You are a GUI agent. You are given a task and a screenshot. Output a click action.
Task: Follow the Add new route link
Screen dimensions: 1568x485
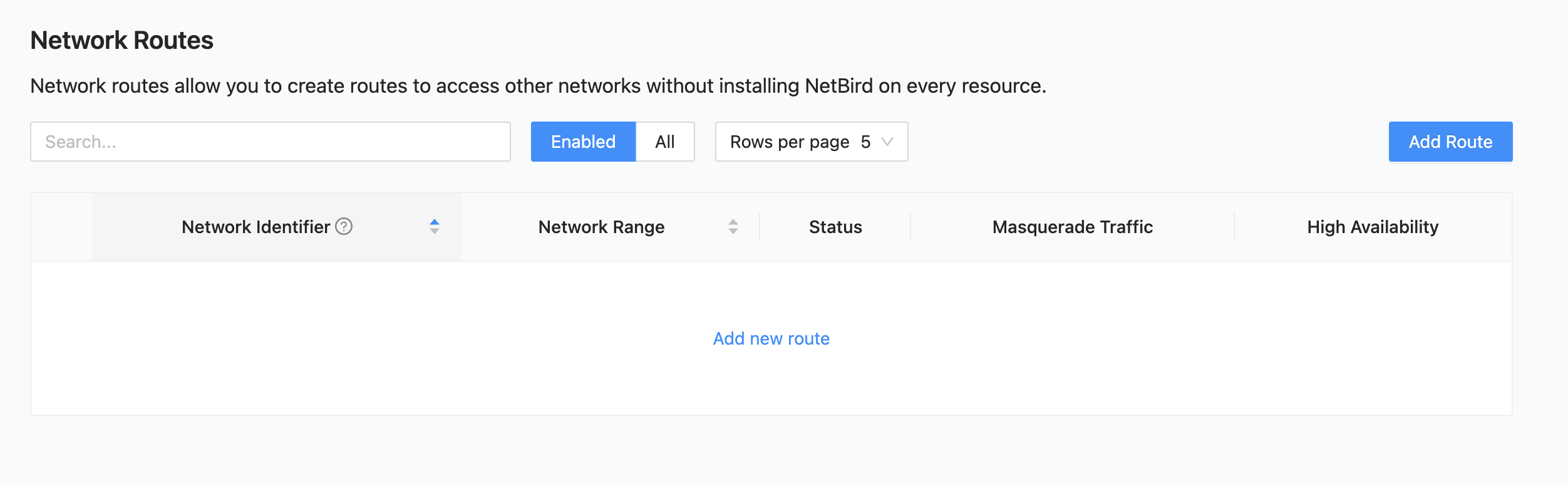[771, 338]
